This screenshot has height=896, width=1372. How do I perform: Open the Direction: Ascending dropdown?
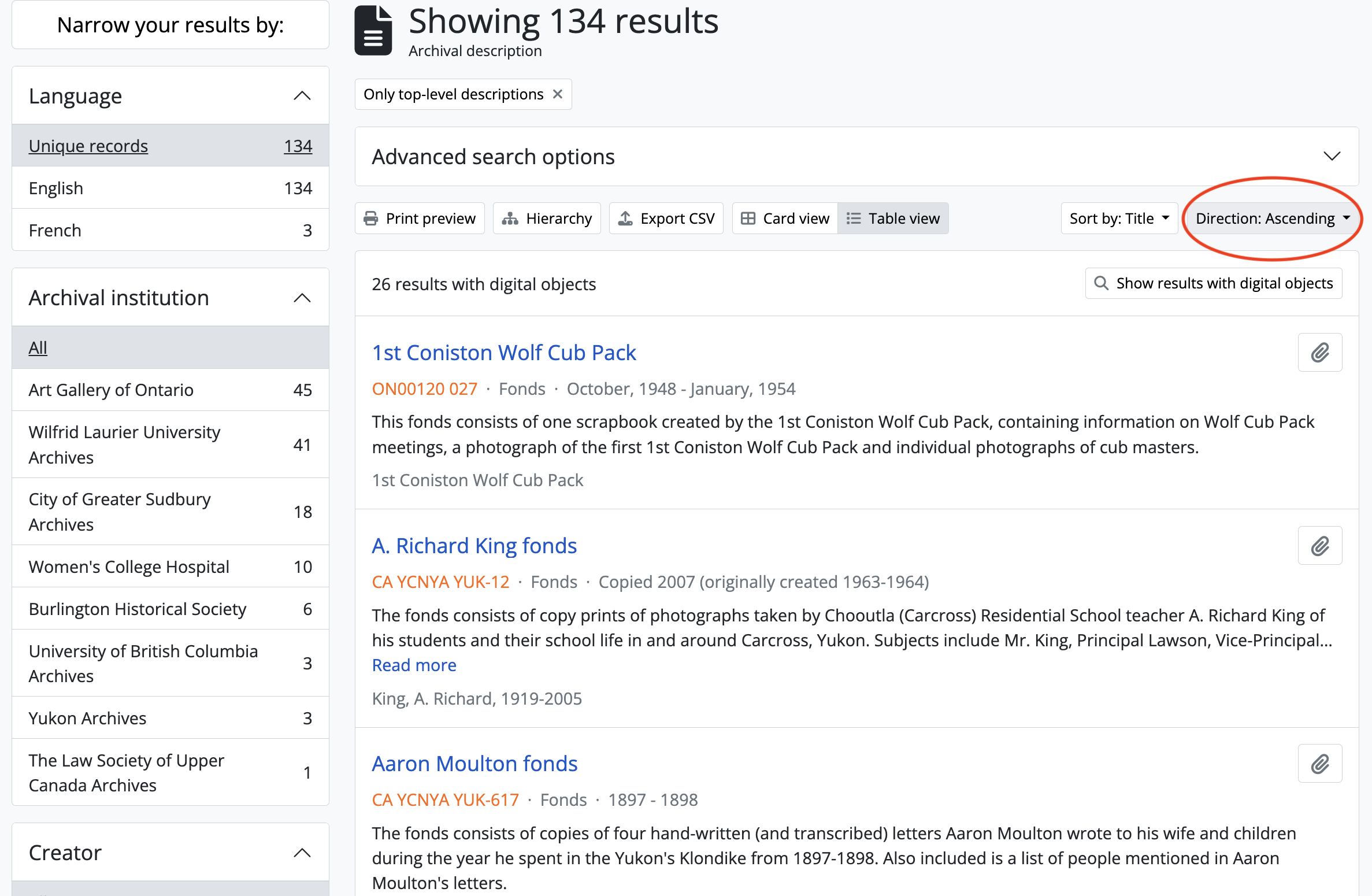1273,219
